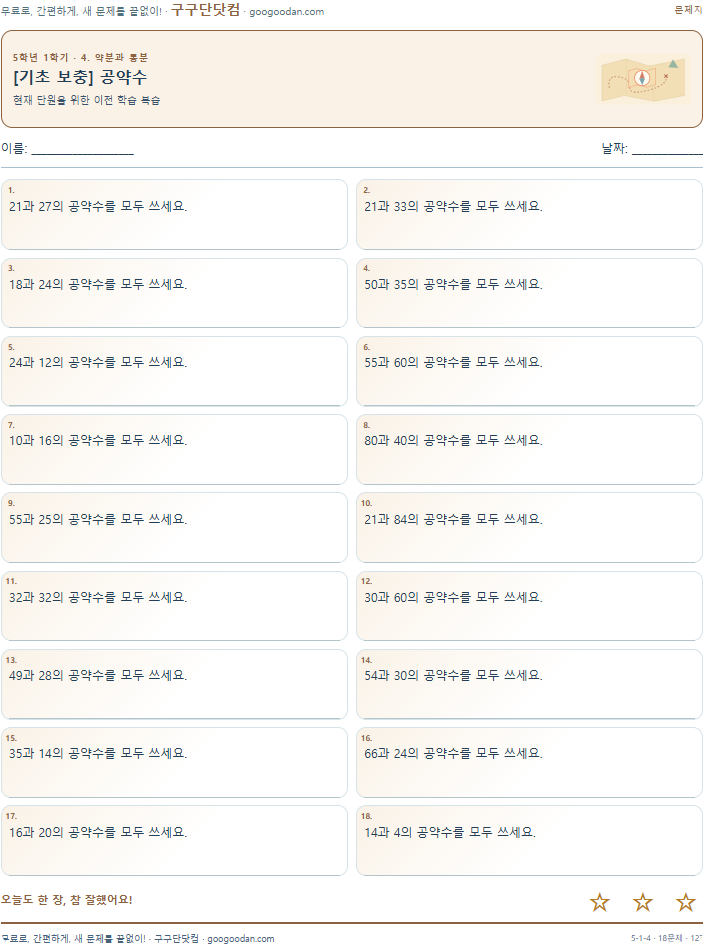Open googoodan.com in the top header
This screenshot has width=704, height=945.
coord(286,11)
